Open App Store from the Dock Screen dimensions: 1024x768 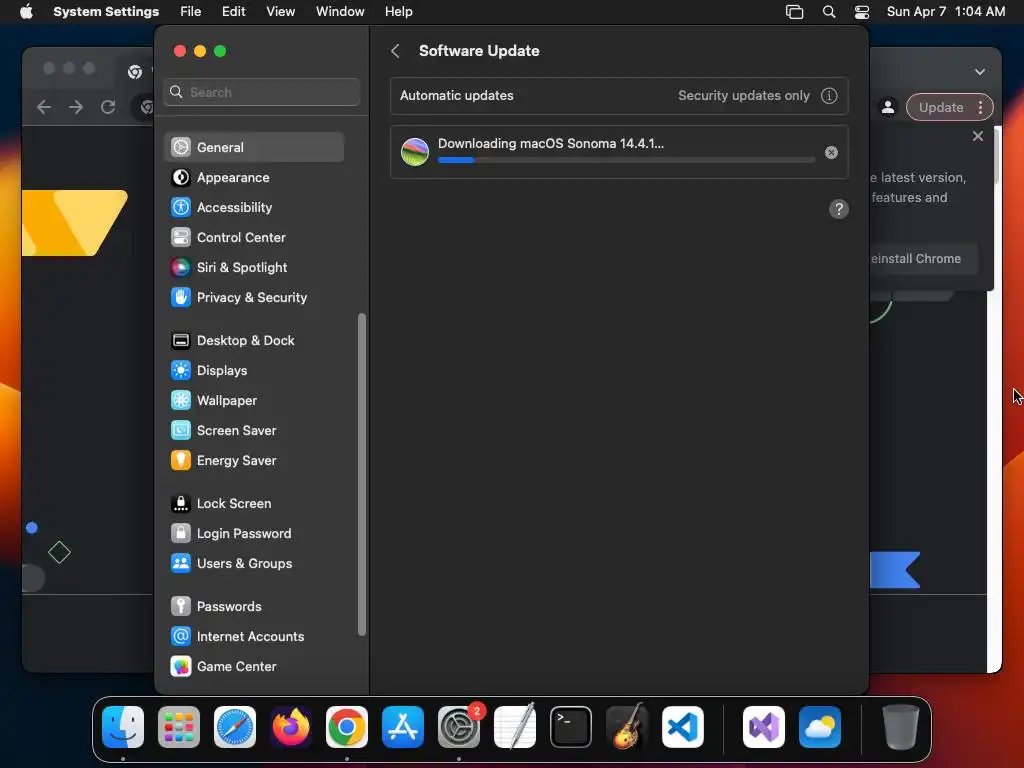tap(402, 727)
